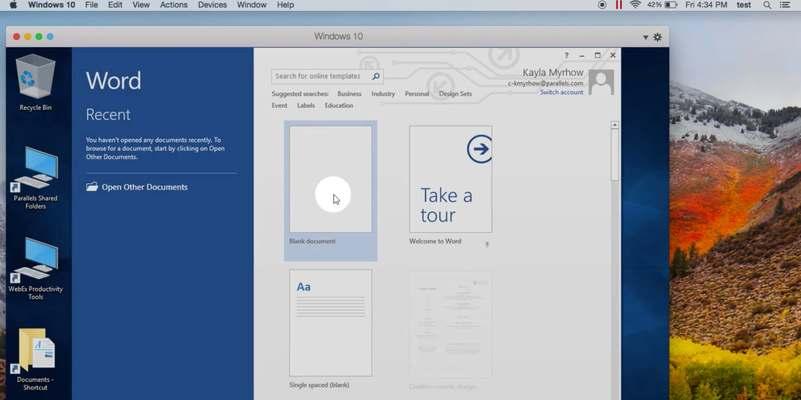The width and height of the screenshot is (801, 400).
Task: Select Event suggested search
Action: (279, 106)
